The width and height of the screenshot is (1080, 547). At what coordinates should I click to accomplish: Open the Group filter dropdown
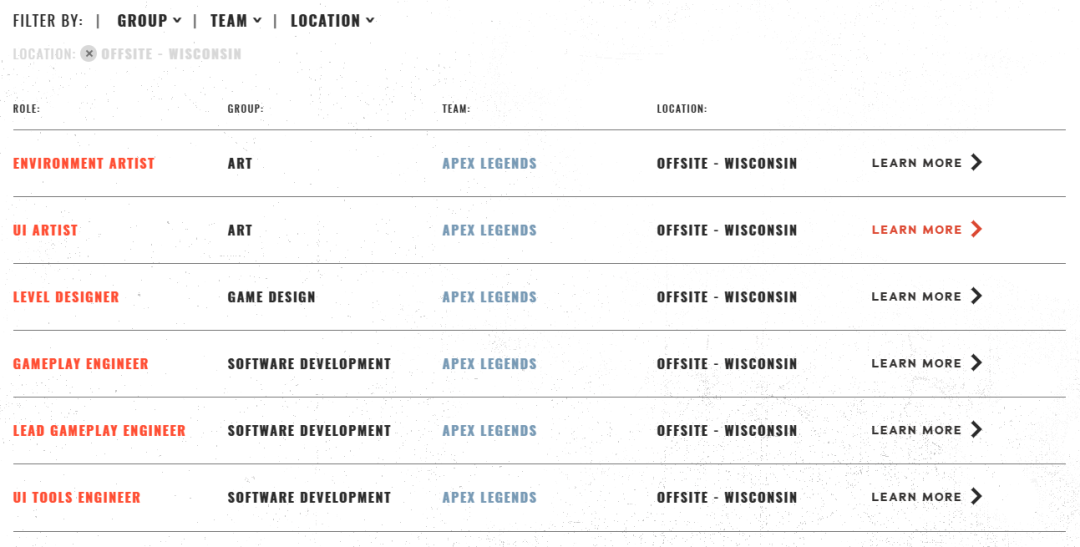click(149, 21)
